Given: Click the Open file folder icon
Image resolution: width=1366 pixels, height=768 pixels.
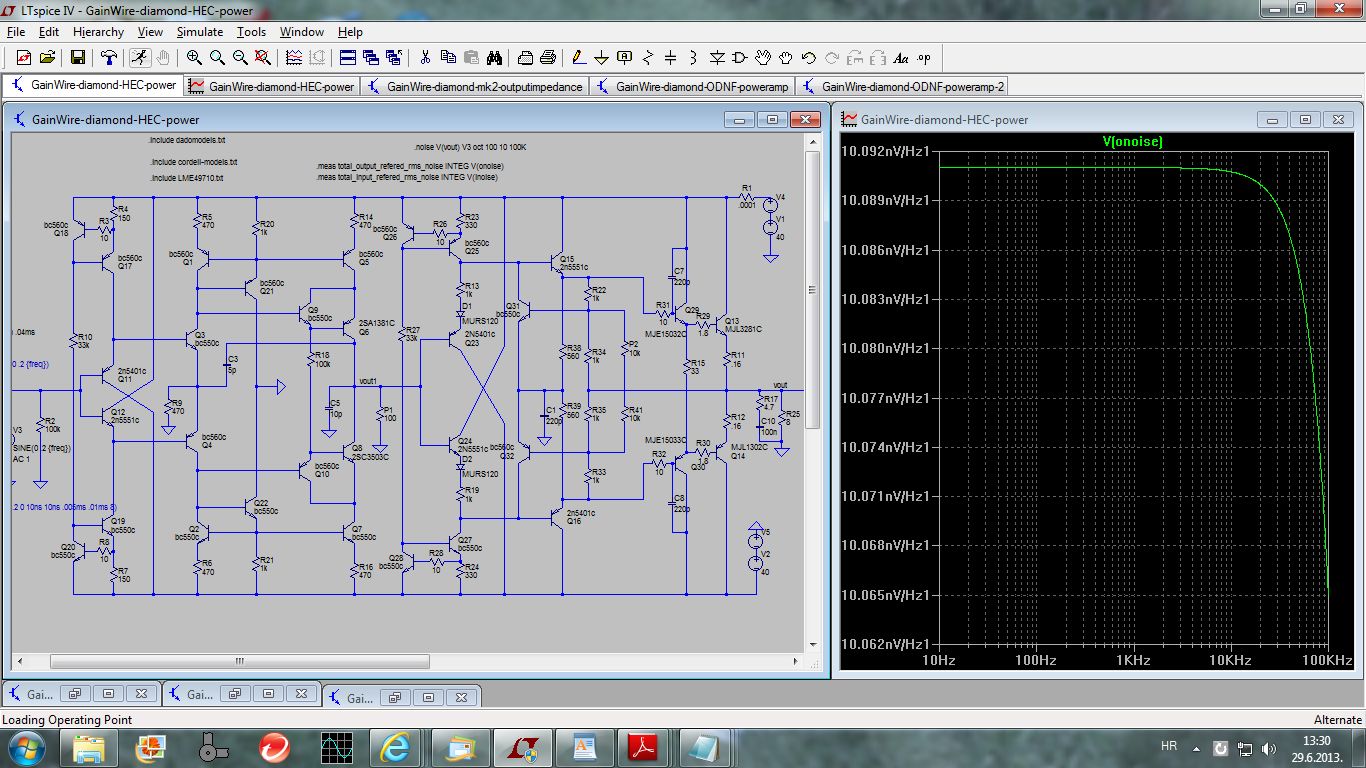Looking at the screenshot, I should (x=47, y=57).
